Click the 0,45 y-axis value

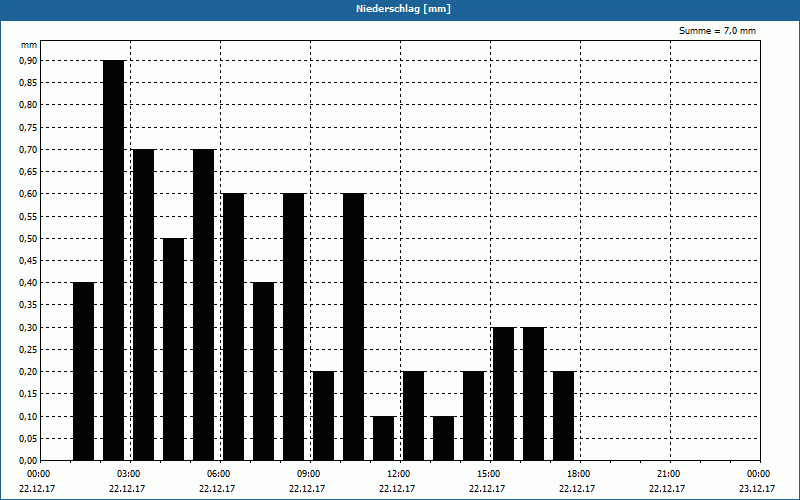[28, 261]
